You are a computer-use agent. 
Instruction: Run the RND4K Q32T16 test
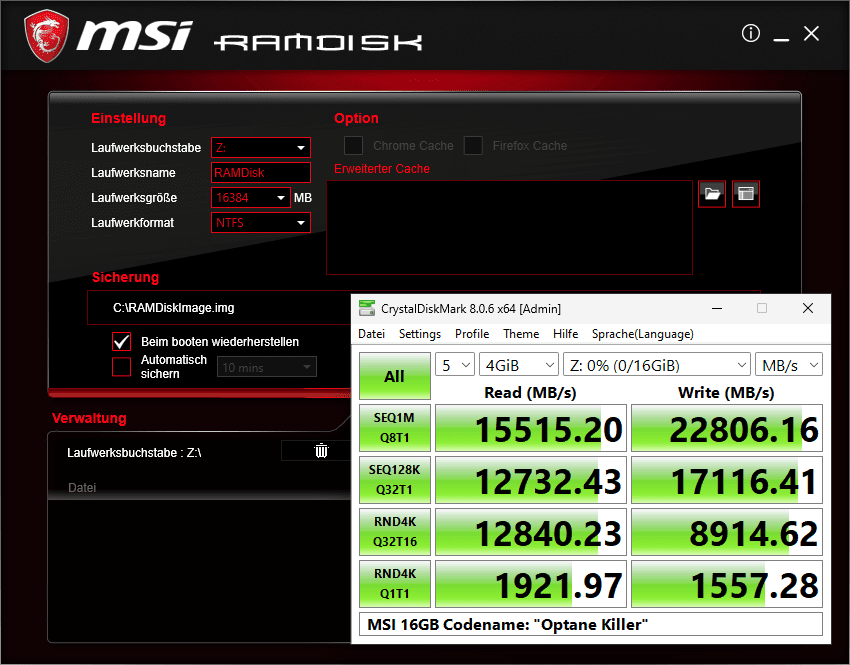395,532
